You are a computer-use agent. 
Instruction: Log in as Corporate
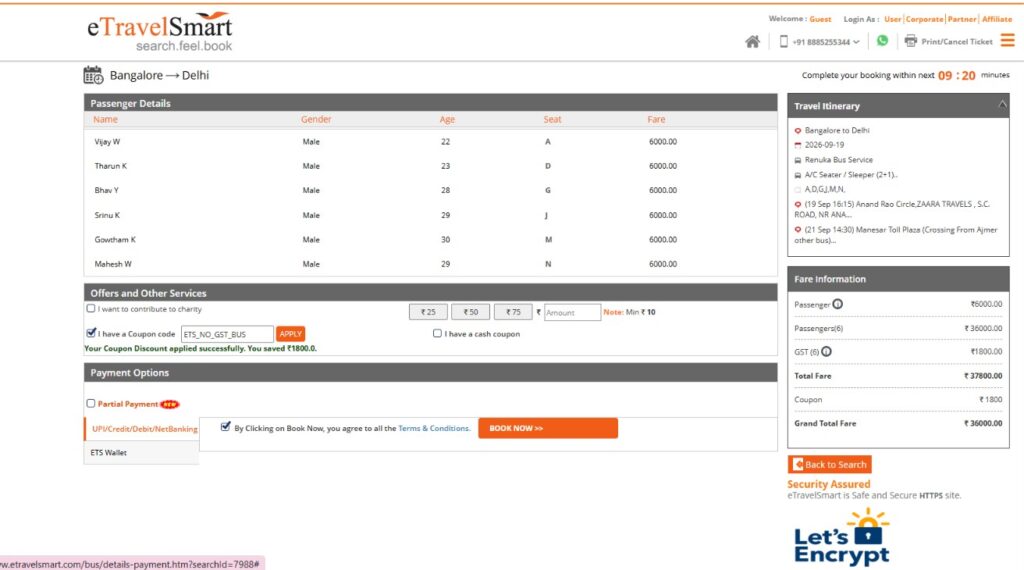925,19
